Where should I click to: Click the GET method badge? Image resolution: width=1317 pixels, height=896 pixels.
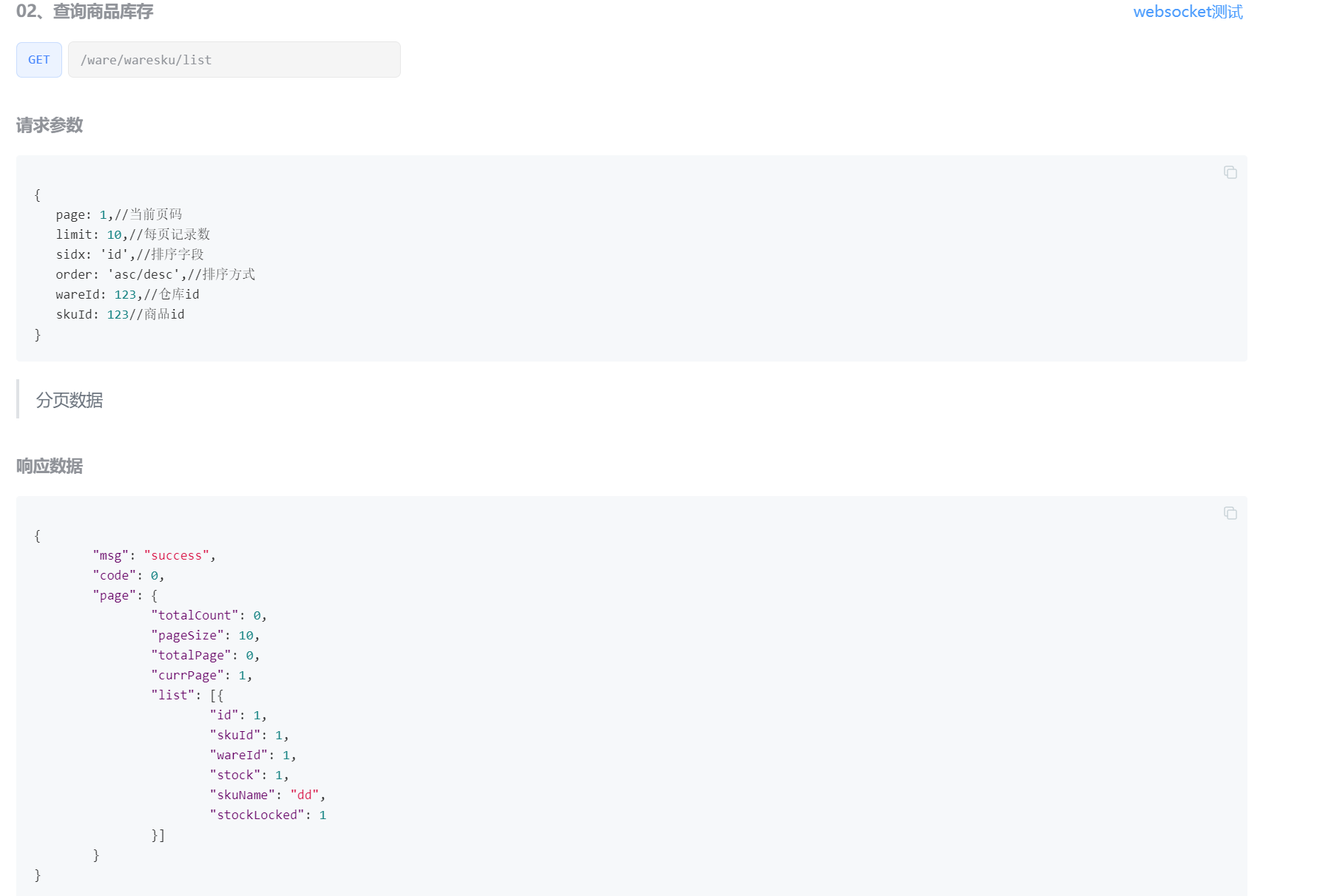39,60
